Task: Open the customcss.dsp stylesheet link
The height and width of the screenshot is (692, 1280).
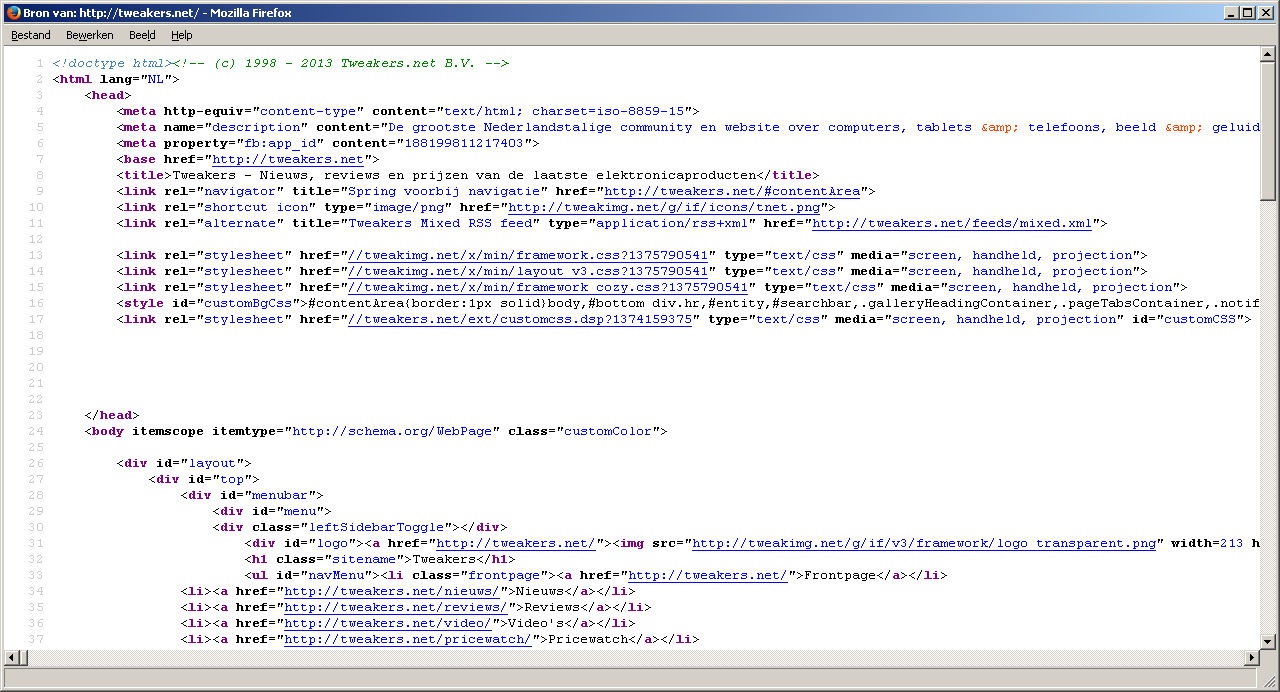Action: [520, 319]
